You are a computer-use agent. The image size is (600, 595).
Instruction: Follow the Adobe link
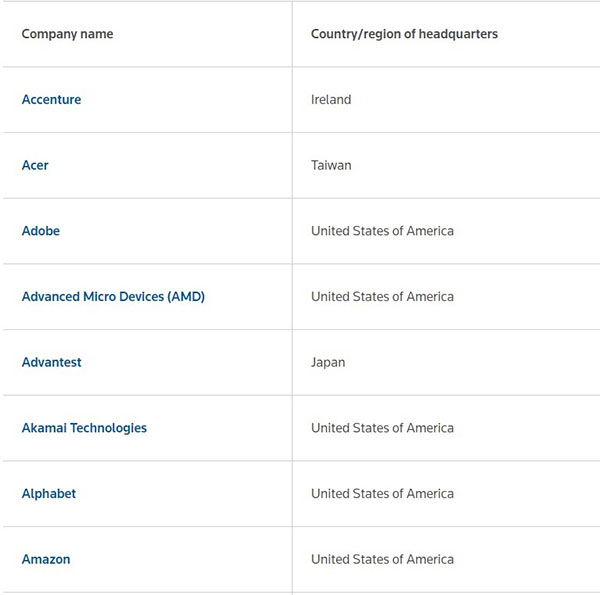41,231
